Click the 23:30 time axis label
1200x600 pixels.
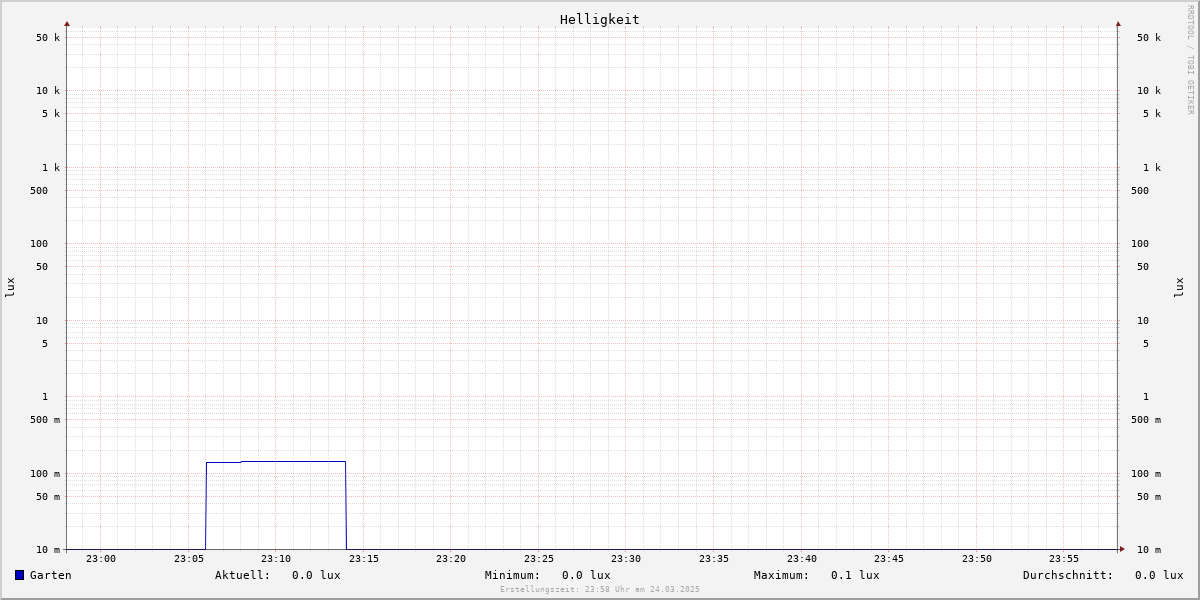[x=626, y=559]
